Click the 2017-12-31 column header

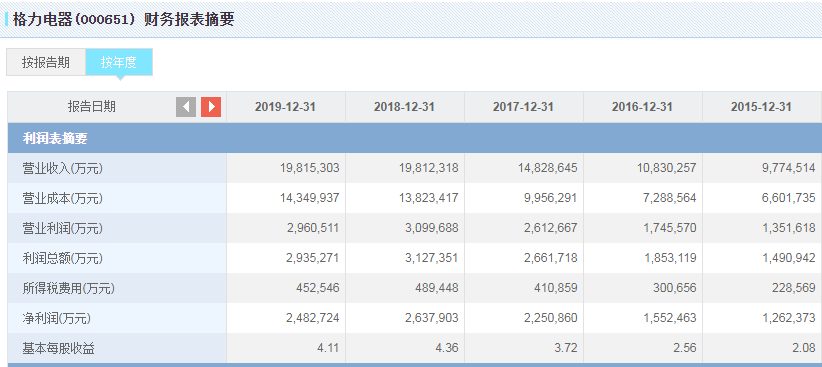click(523, 107)
